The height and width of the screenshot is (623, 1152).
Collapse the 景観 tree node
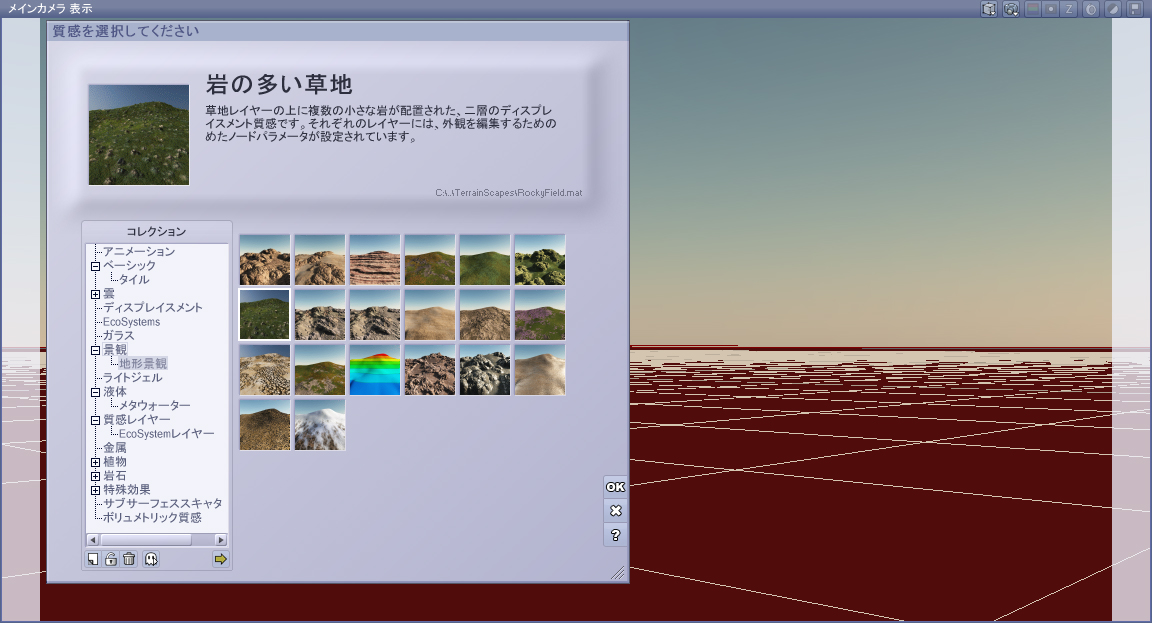pyautogui.click(x=96, y=350)
